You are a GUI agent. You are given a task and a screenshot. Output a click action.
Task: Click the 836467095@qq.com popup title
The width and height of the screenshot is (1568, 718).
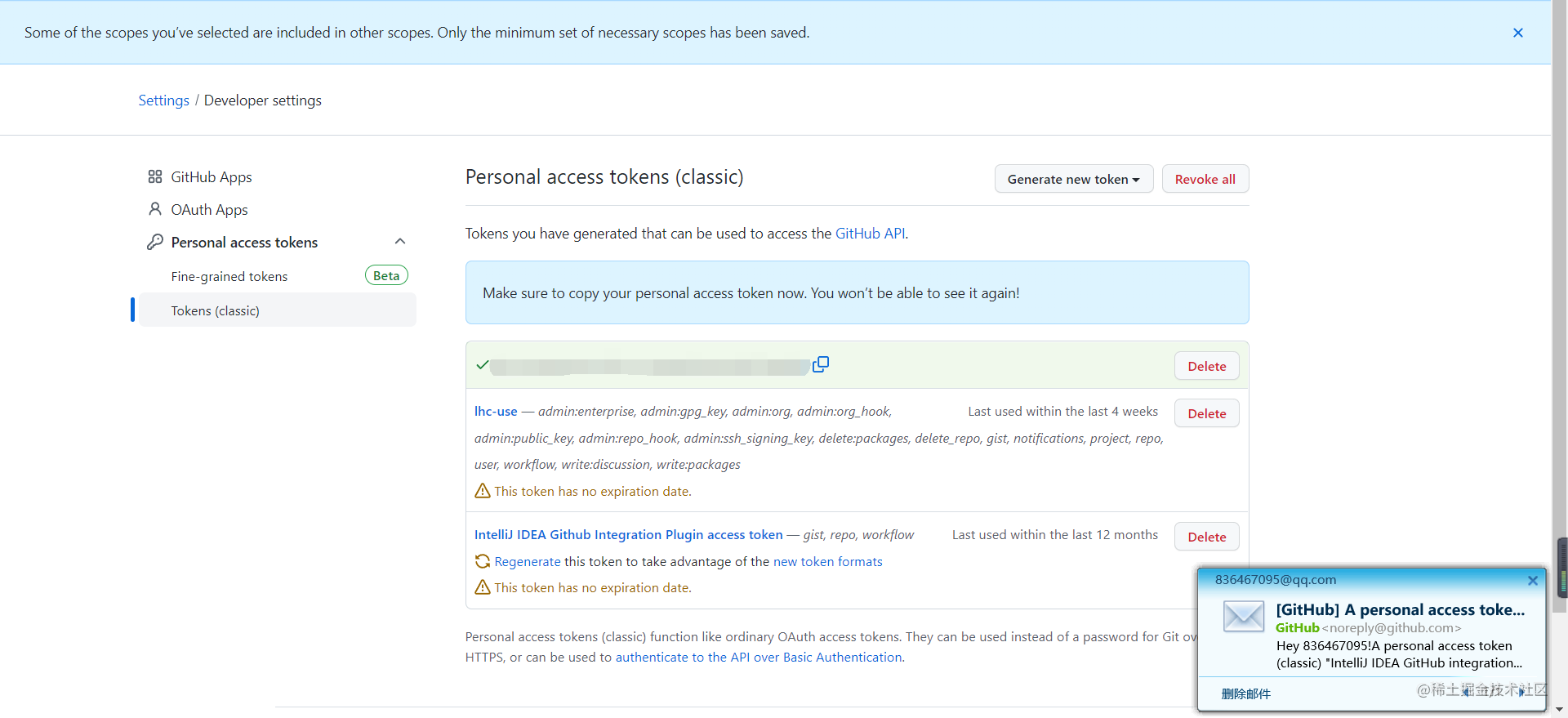[1276, 580]
